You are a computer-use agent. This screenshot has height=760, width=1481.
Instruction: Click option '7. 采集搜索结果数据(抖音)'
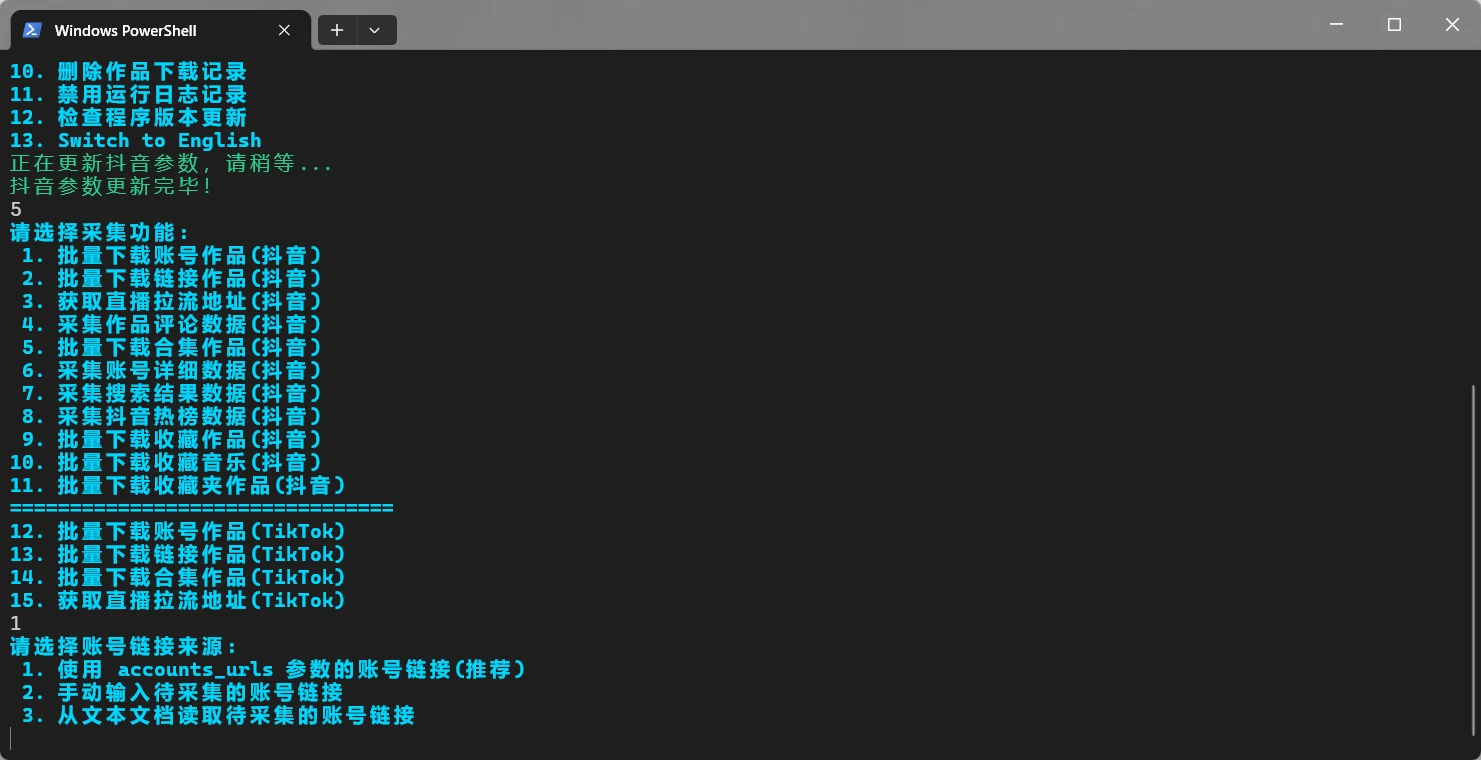tap(171, 394)
